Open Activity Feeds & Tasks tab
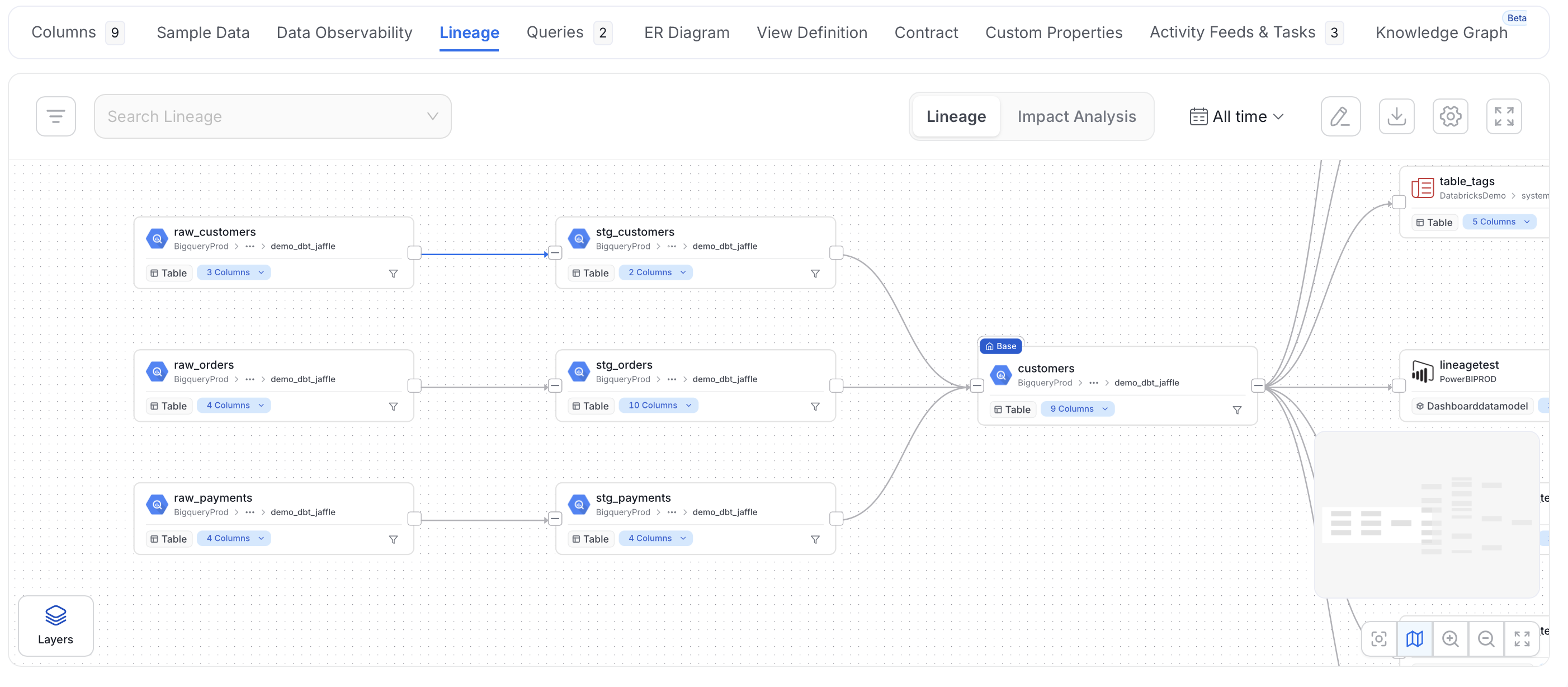The image size is (1568, 687). click(1246, 32)
